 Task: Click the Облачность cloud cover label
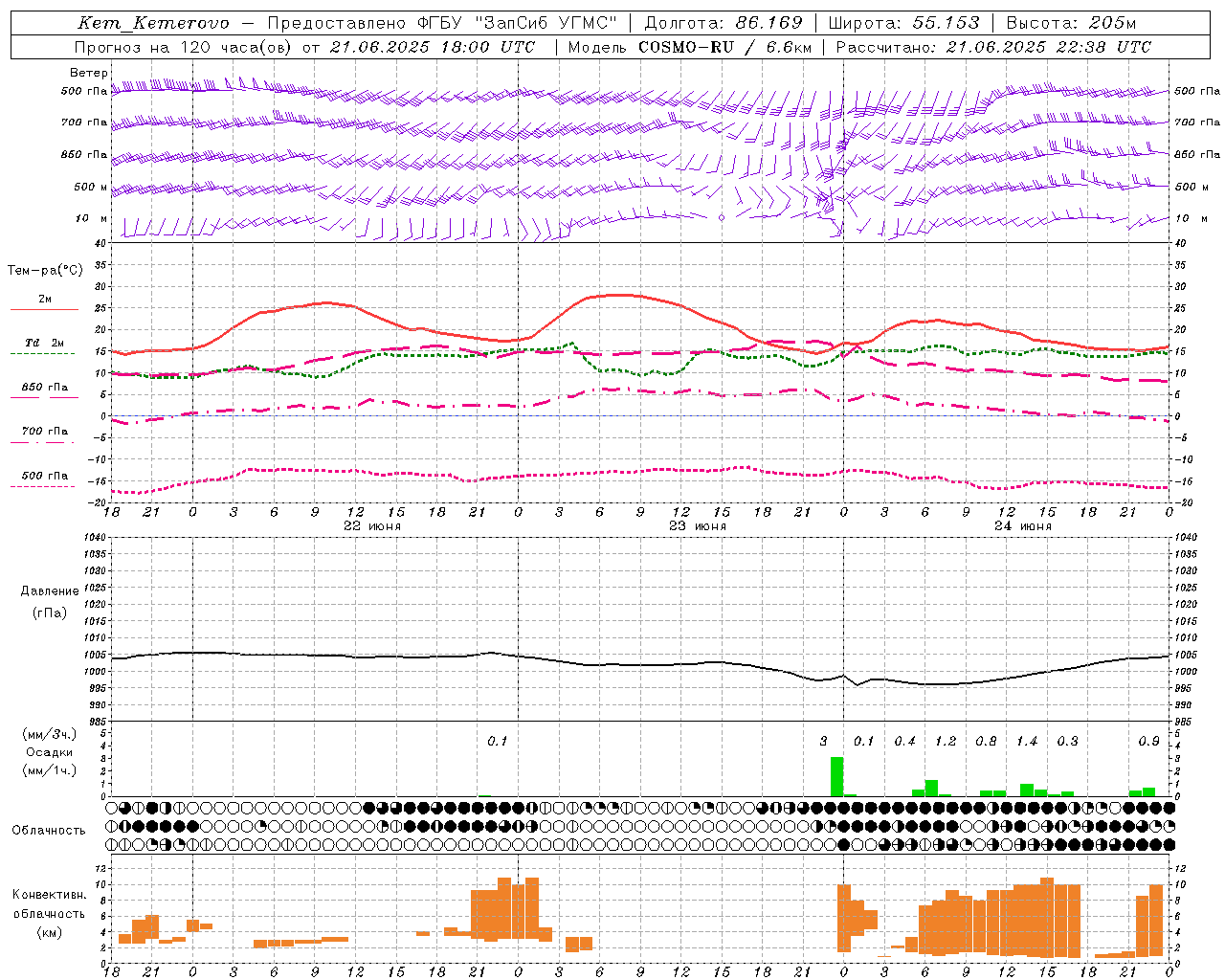[x=49, y=831]
